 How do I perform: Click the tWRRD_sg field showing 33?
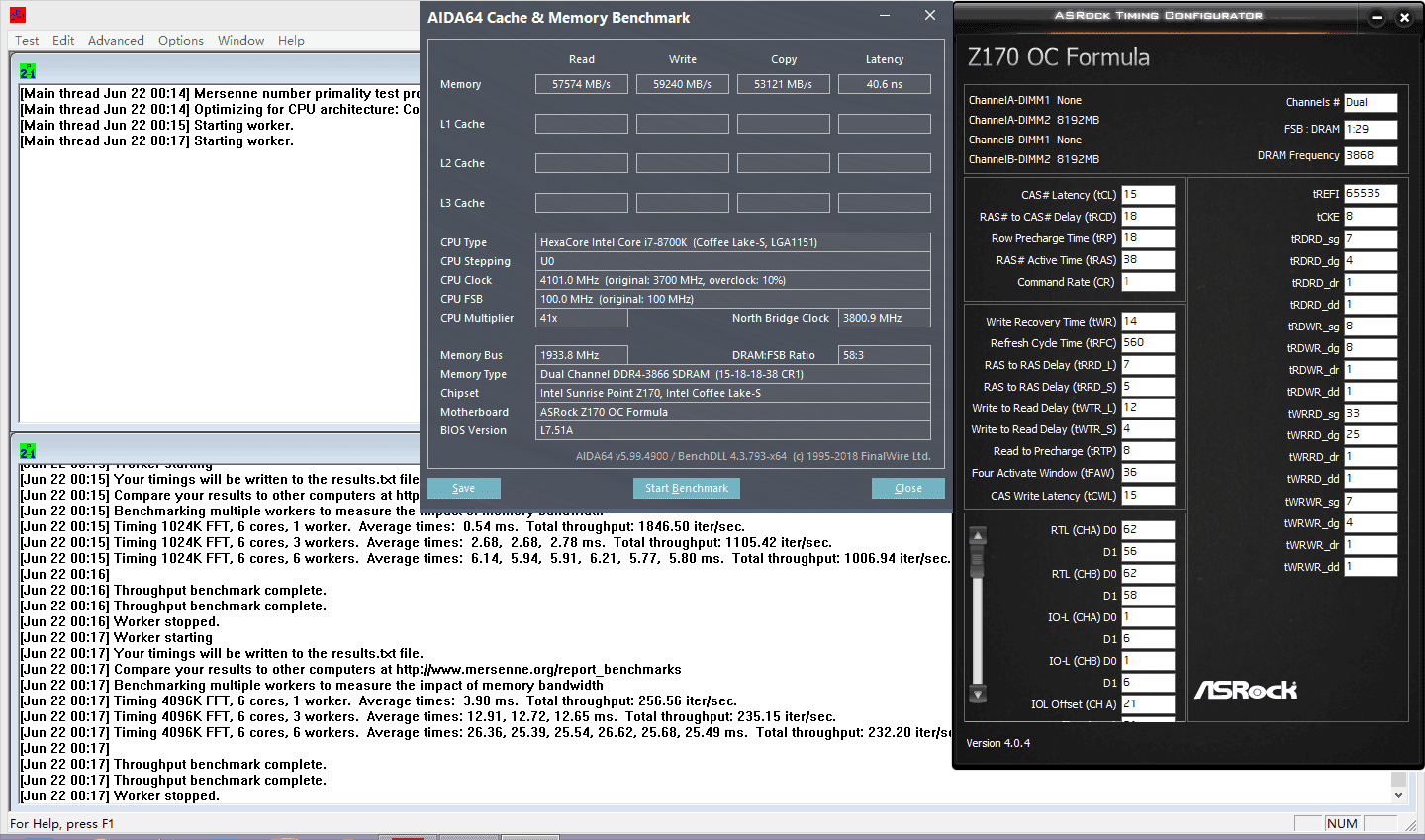click(x=1371, y=414)
